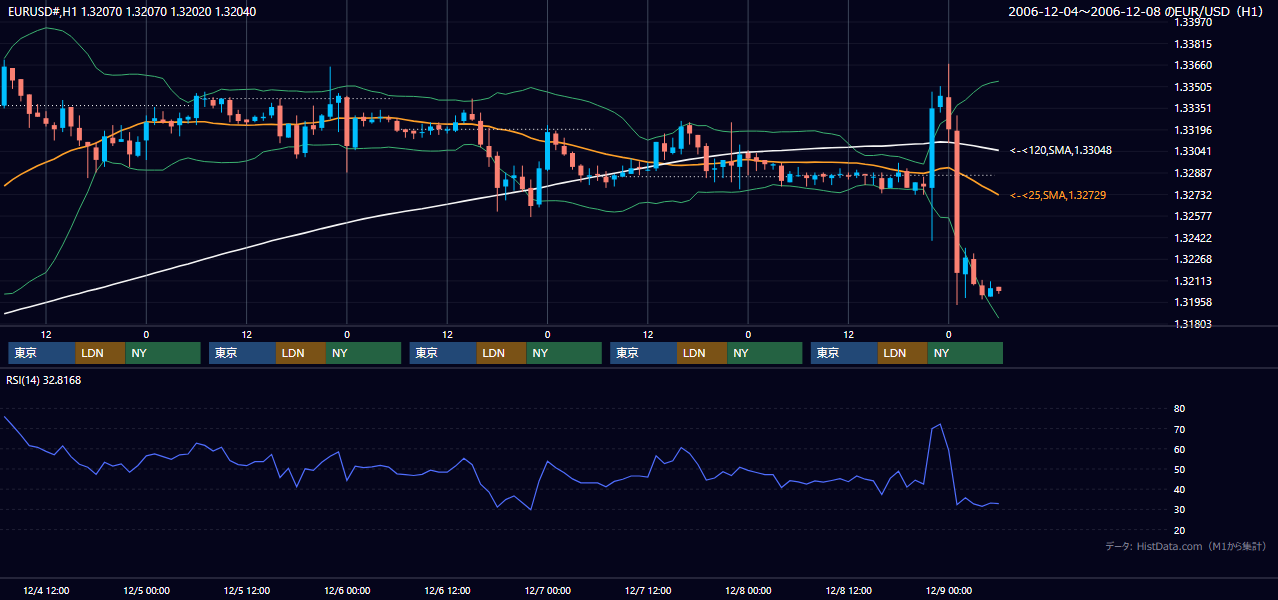The height and width of the screenshot is (600, 1278).
Task: Click the 1.33970 price axis label
Action: (1193, 22)
